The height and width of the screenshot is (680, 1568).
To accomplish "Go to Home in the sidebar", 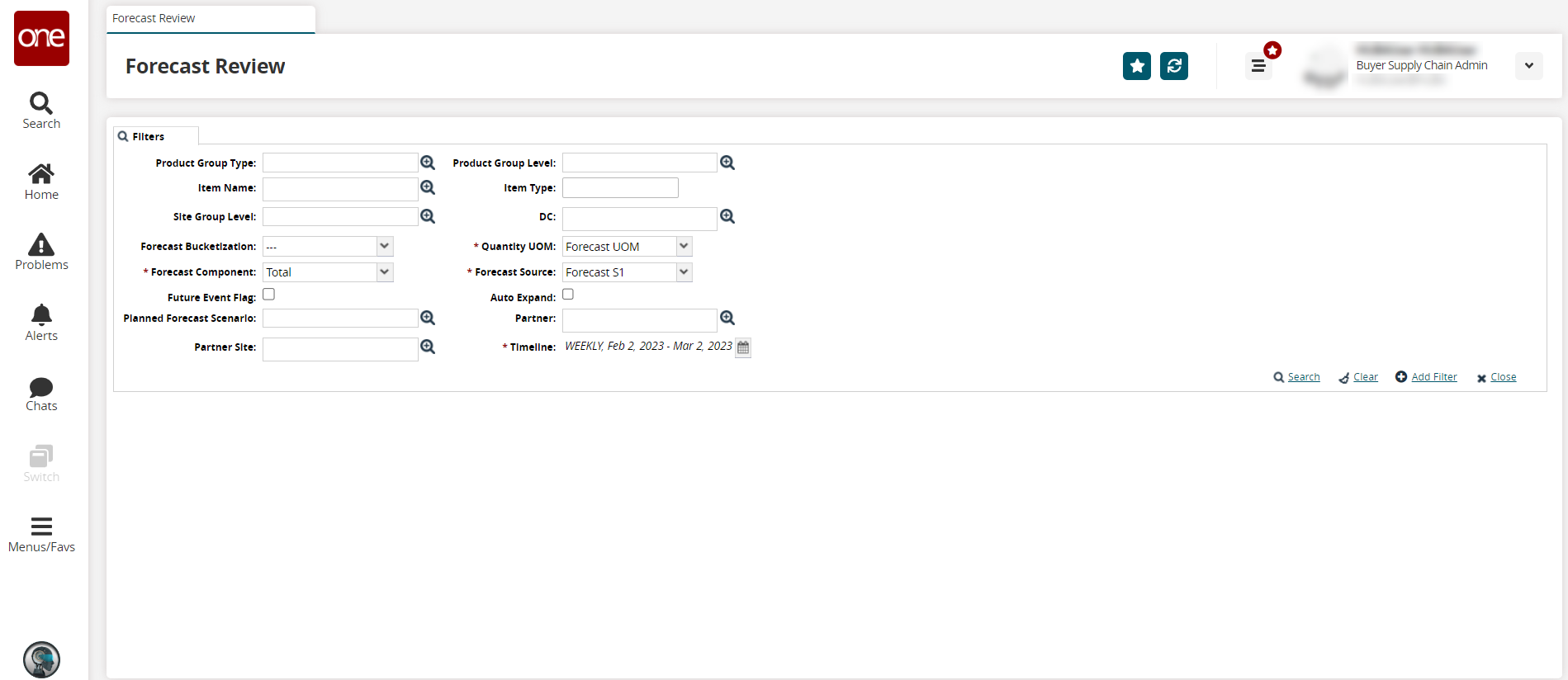I will [41, 182].
